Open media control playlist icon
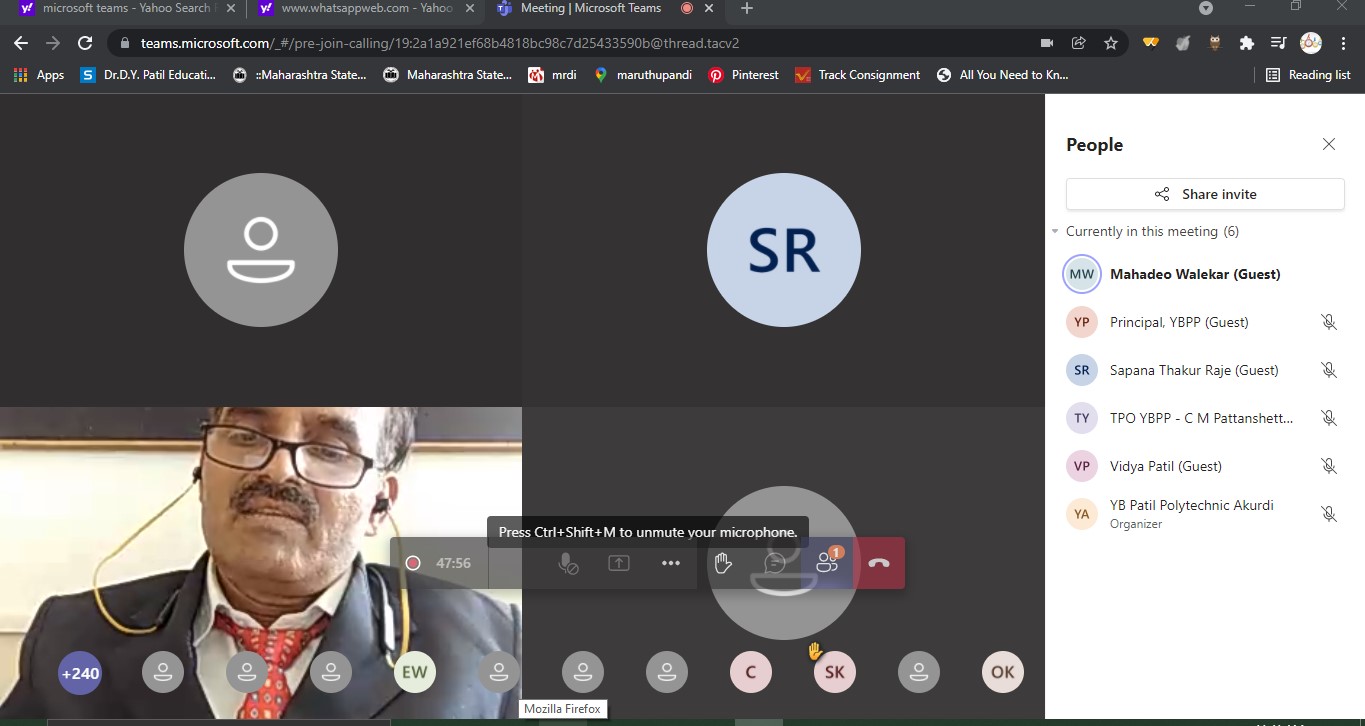 pyautogui.click(x=1278, y=43)
